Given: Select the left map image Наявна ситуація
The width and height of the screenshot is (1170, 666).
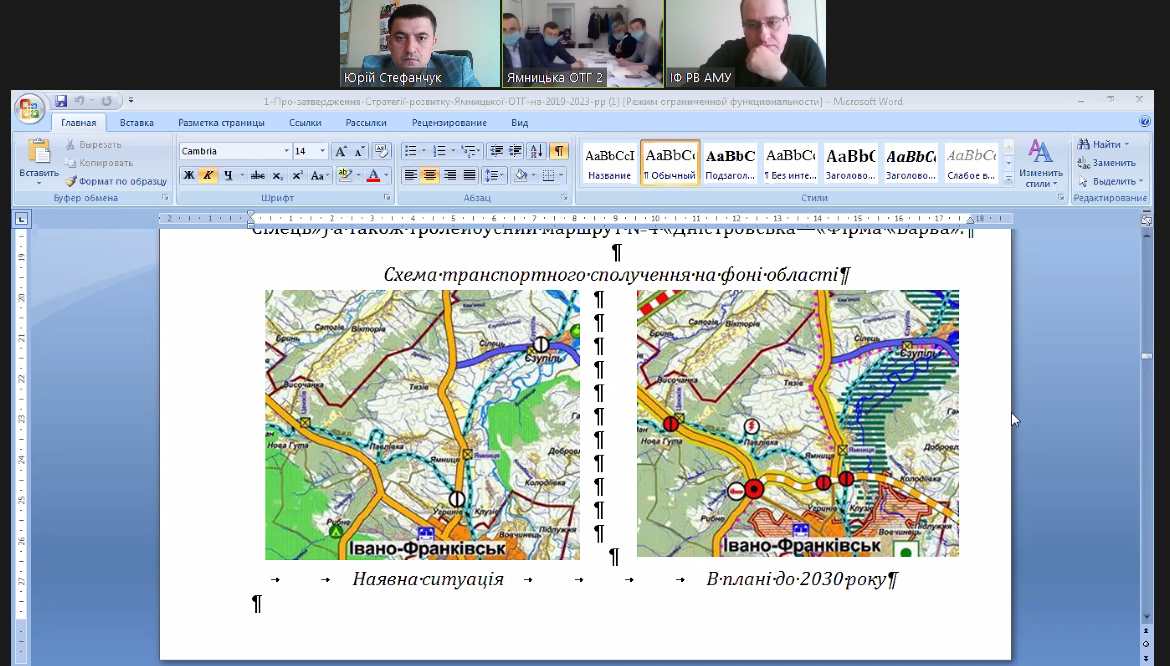Looking at the screenshot, I should coord(421,424).
